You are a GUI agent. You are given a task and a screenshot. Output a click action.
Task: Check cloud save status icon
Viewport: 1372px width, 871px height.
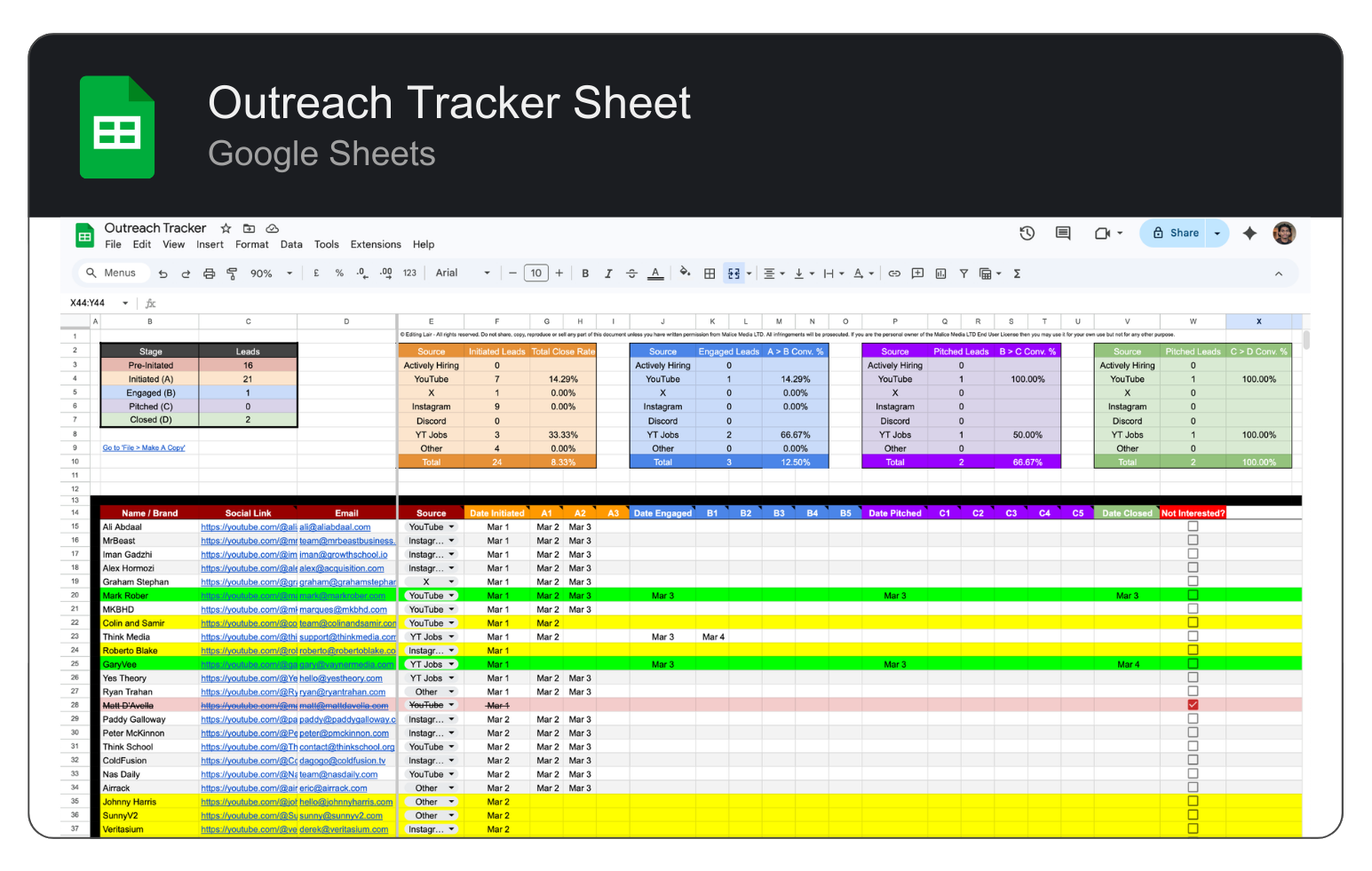pos(273,228)
